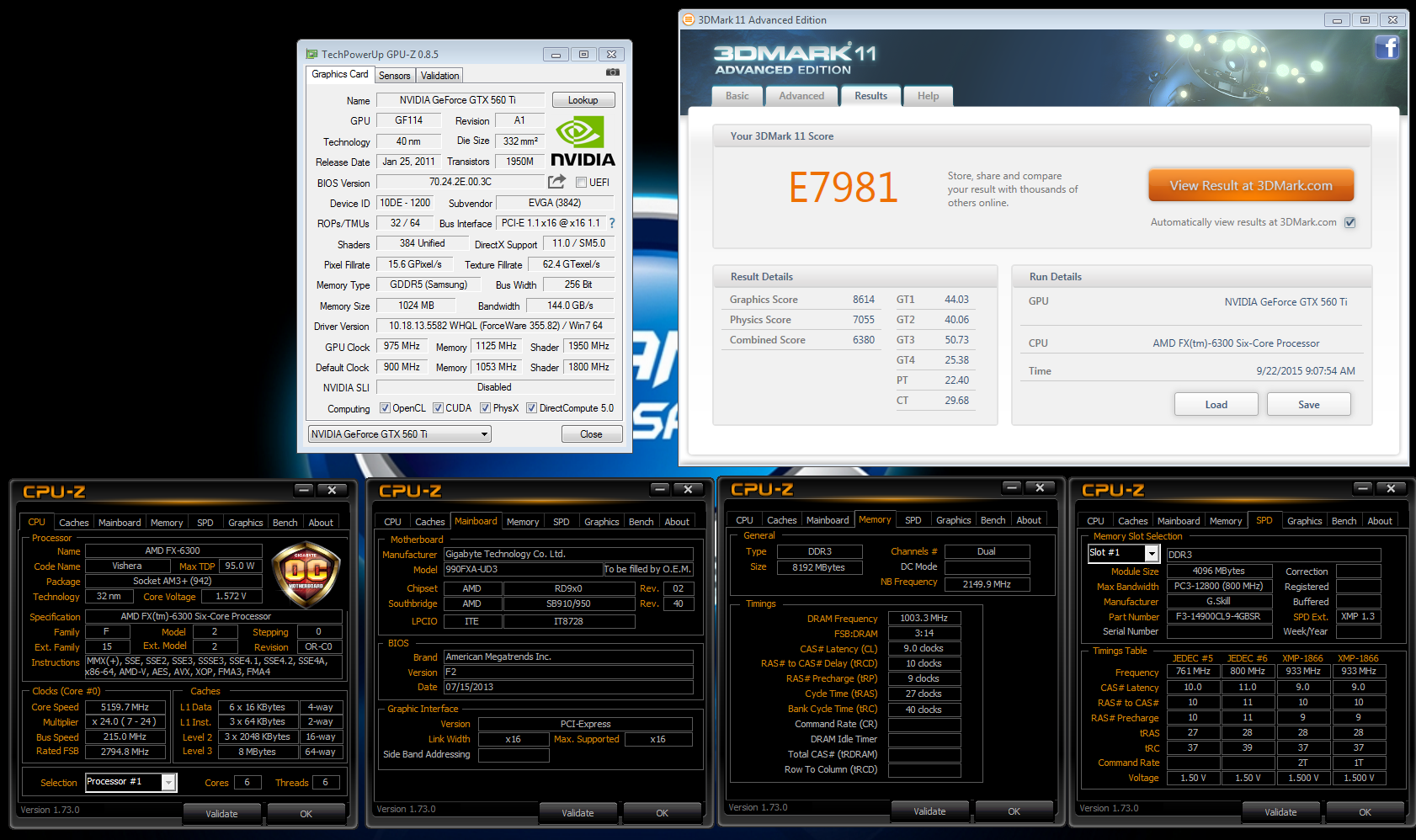Click Validate in the Memory CPU-Z window
This screenshot has height=840, width=1416.
point(929,811)
